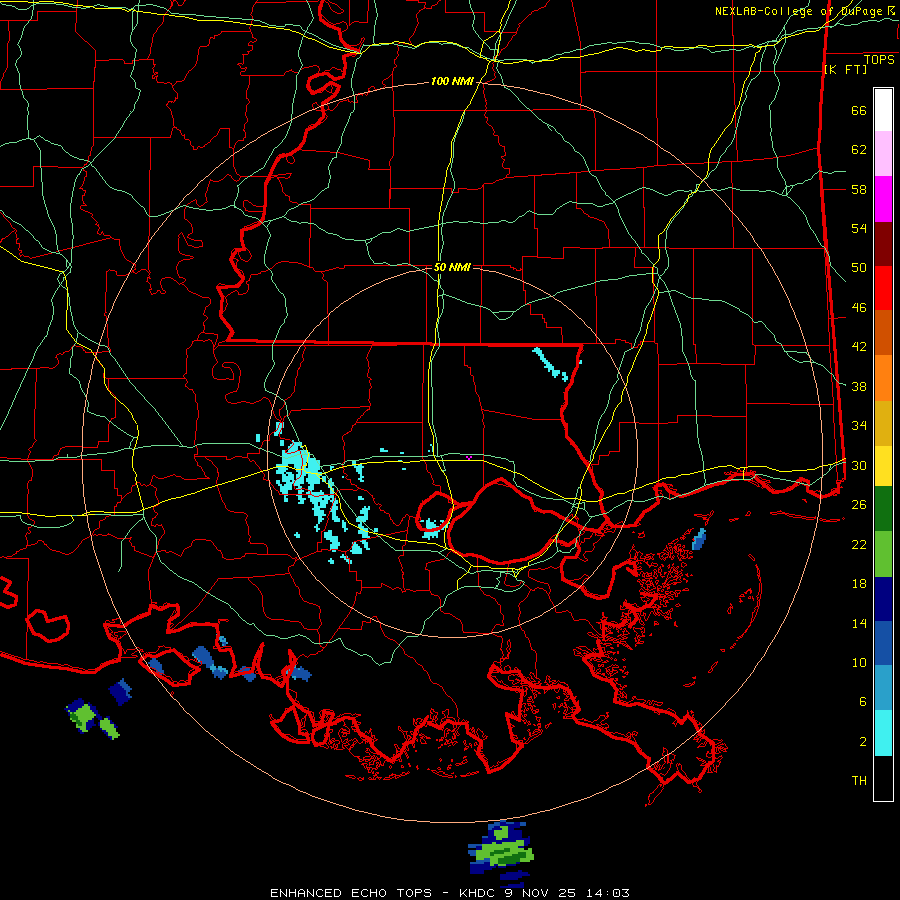Click the legend value '14'
The height and width of the screenshot is (900, 900).
(x=859, y=623)
